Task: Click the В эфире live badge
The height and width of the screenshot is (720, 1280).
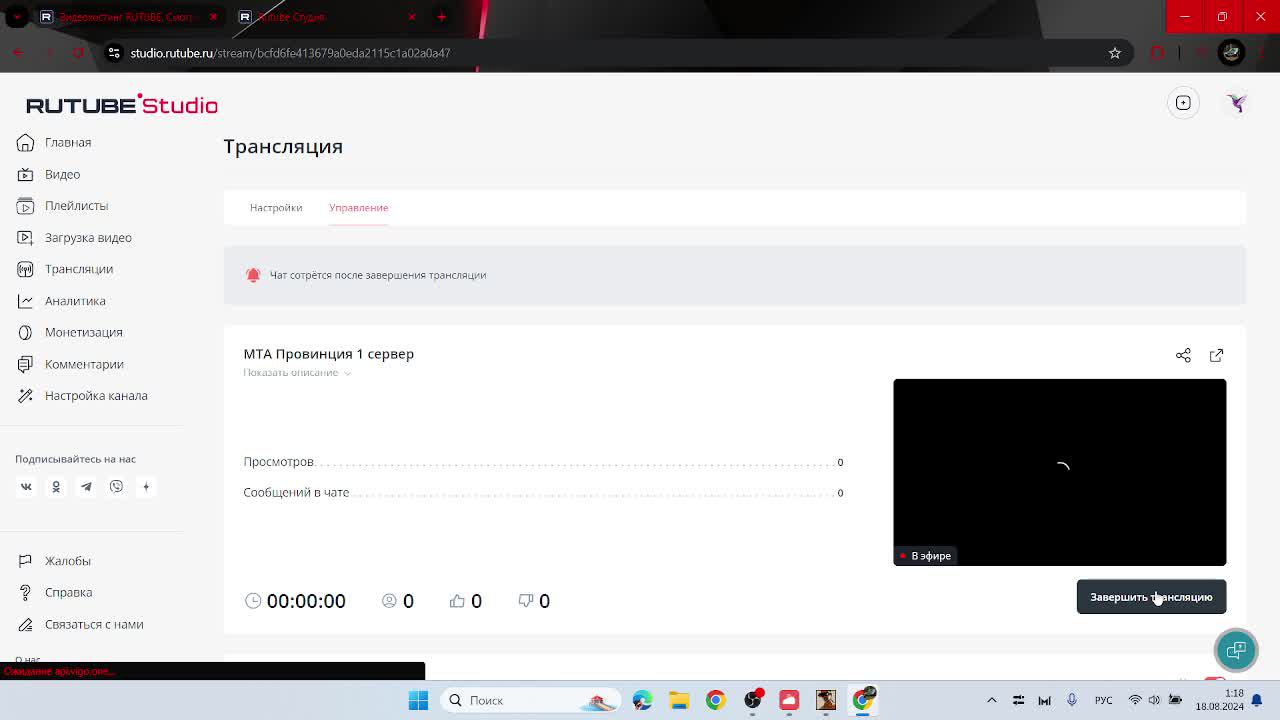Action: (924, 556)
